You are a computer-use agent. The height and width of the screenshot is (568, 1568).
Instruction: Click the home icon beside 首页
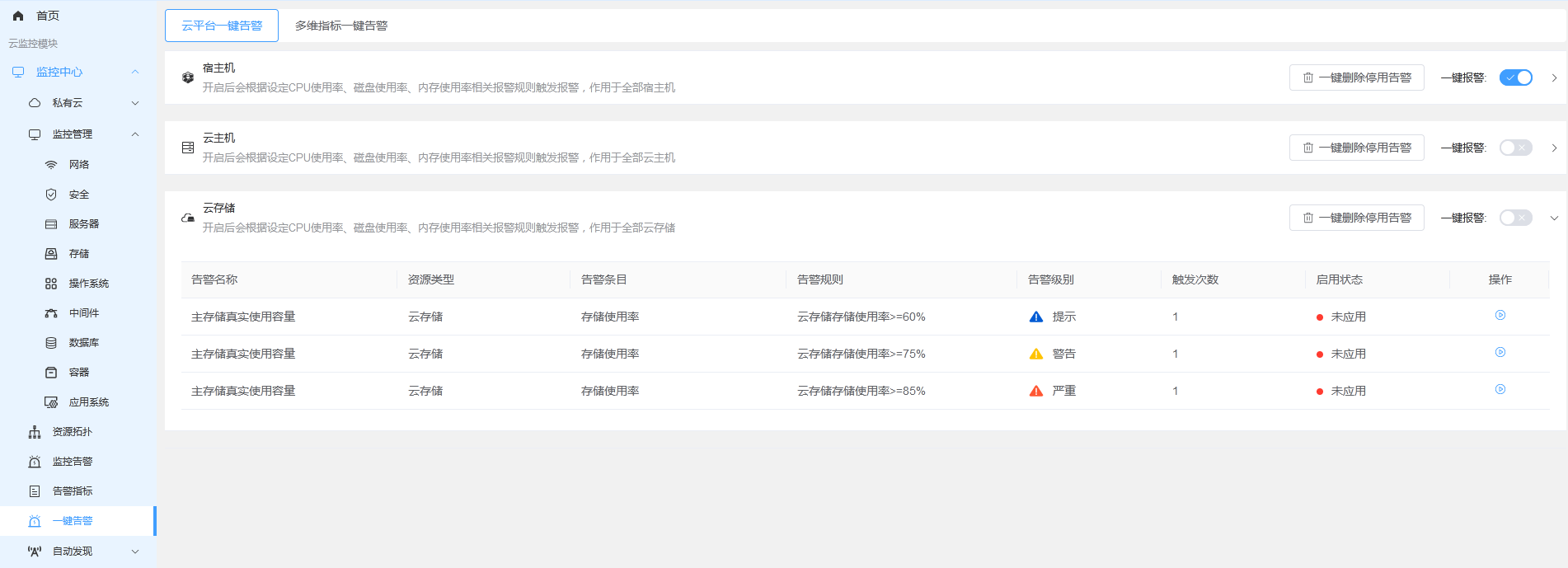pyautogui.click(x=18, y=16)
